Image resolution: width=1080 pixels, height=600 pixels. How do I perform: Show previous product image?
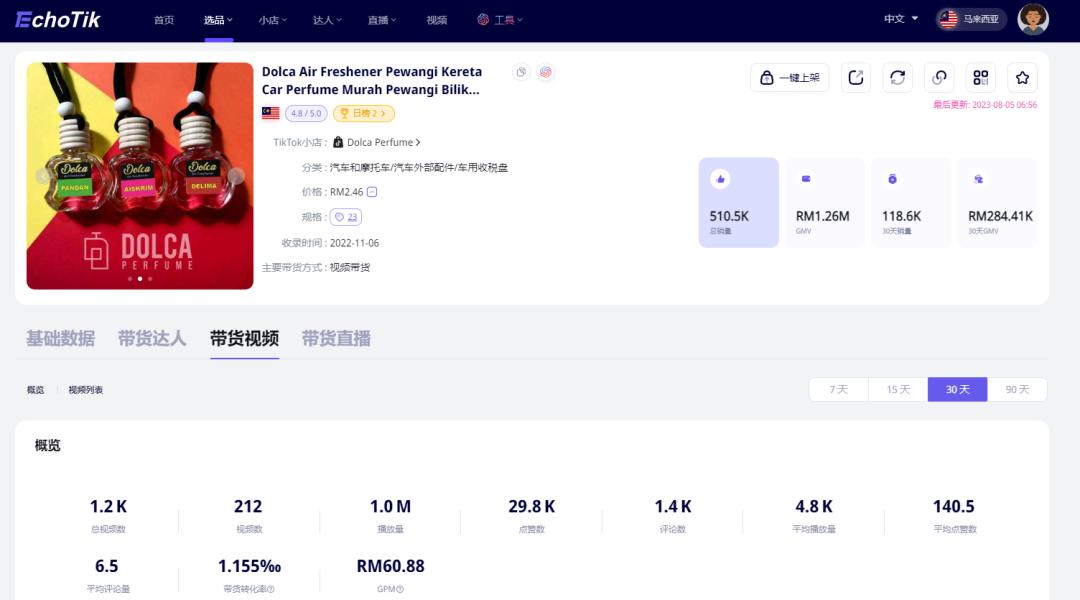(x=43, y=176)
